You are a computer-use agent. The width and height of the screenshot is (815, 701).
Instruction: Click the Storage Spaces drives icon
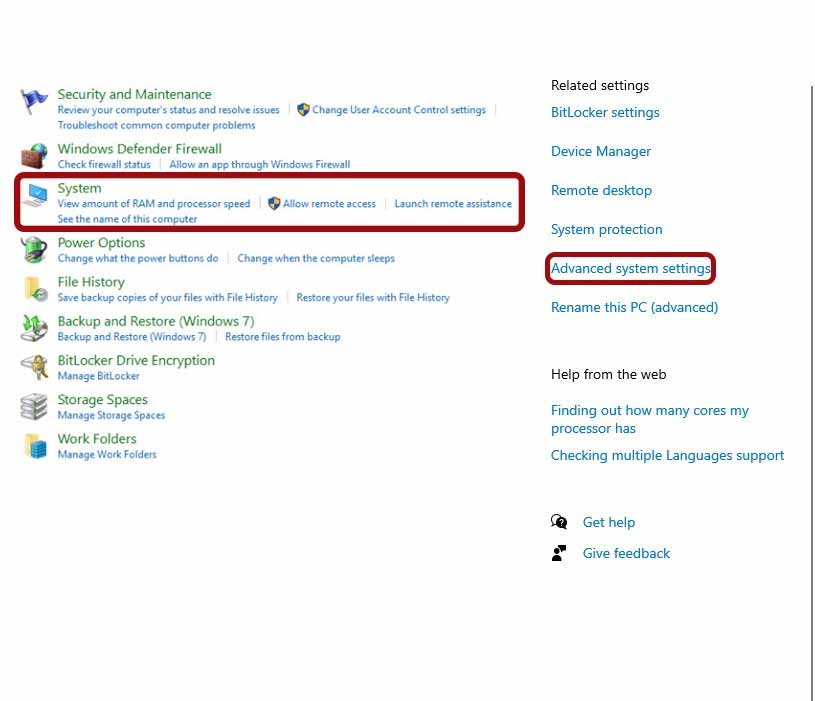click(x=35, y=406)
